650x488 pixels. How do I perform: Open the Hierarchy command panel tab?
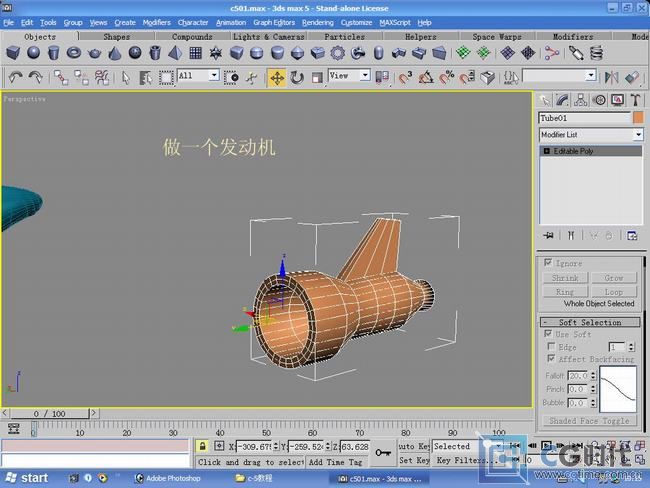(580, 100)
